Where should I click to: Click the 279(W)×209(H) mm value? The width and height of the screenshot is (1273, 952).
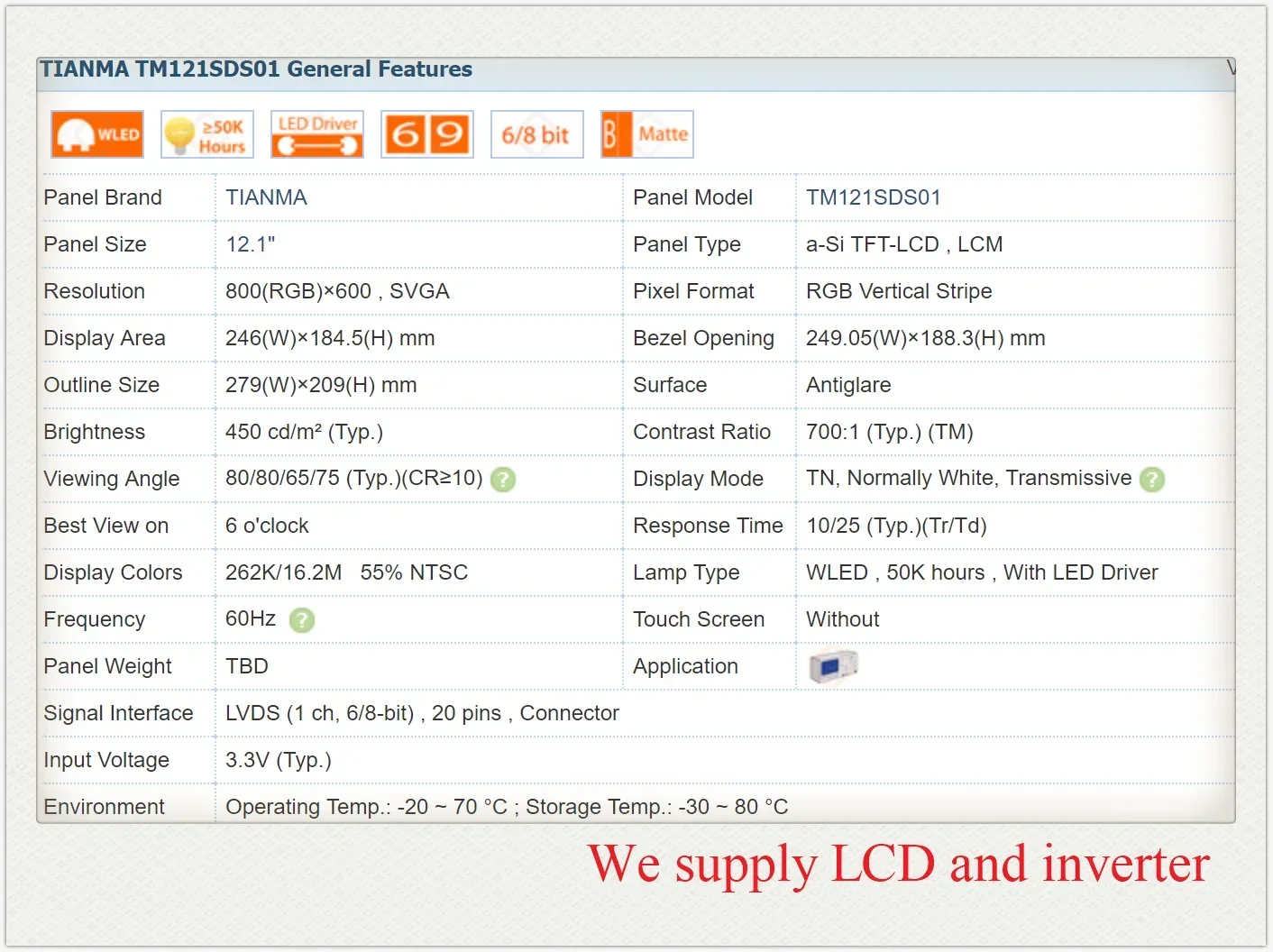[321, 385]
